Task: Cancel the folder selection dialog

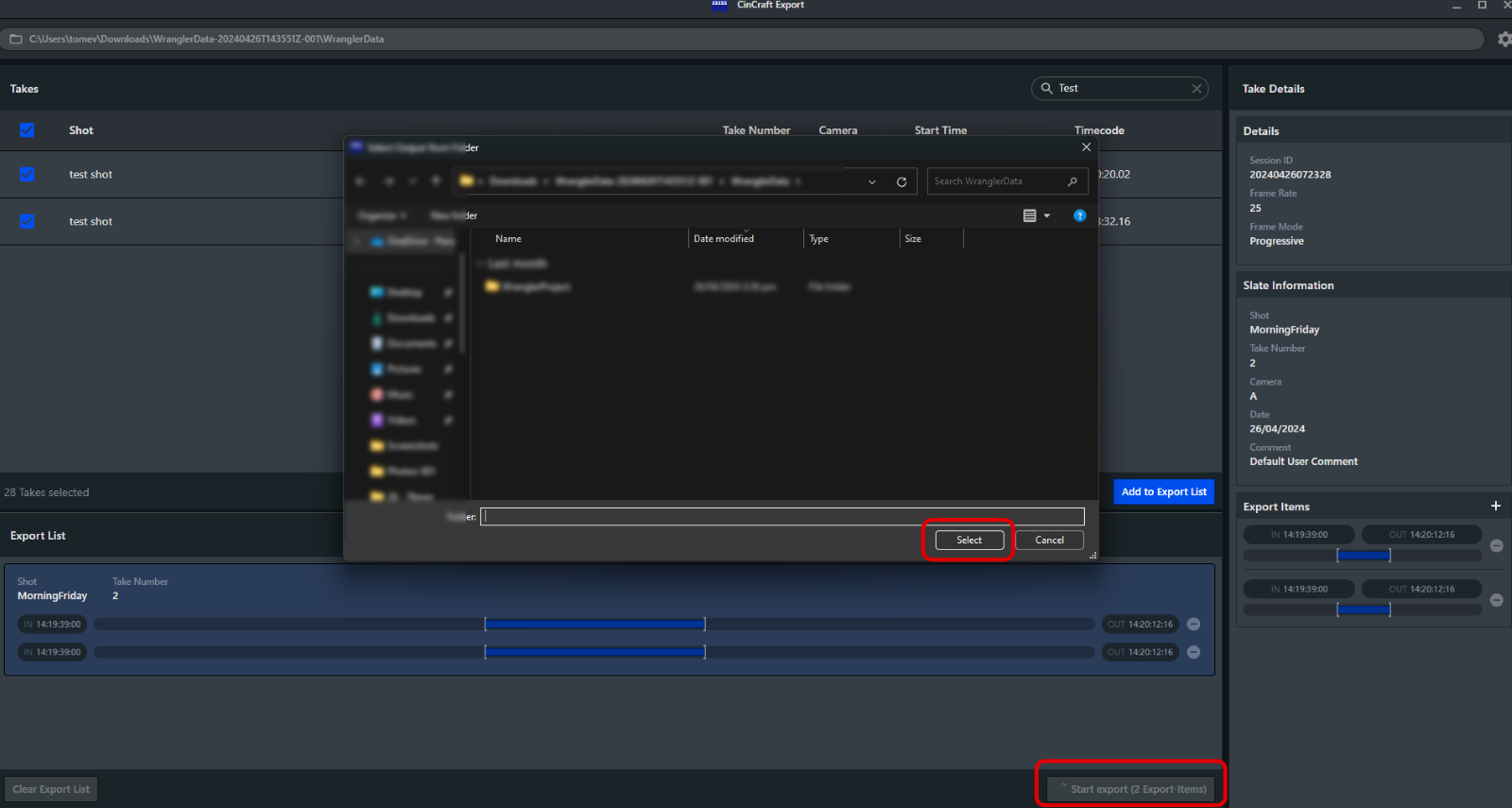Action: (1050, 540)
